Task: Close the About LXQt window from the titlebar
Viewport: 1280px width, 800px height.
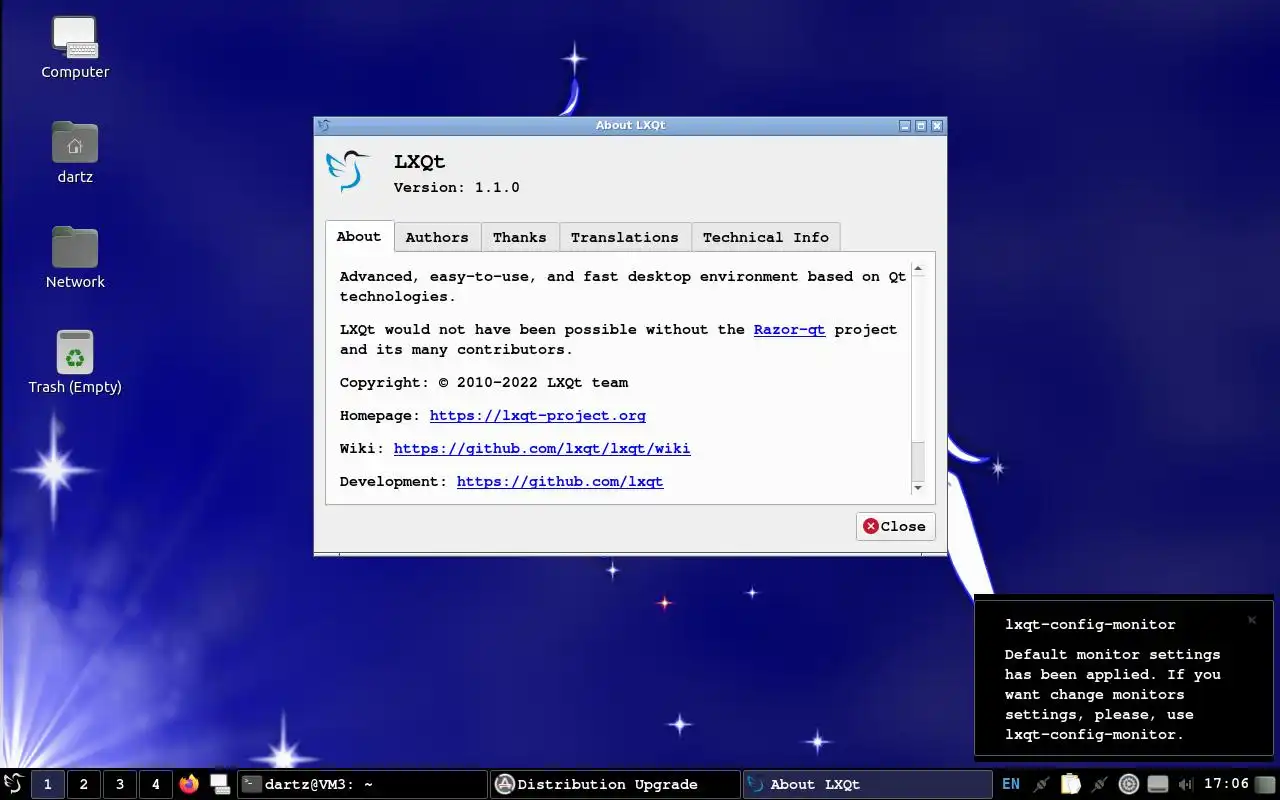Action: pos(937,126)
